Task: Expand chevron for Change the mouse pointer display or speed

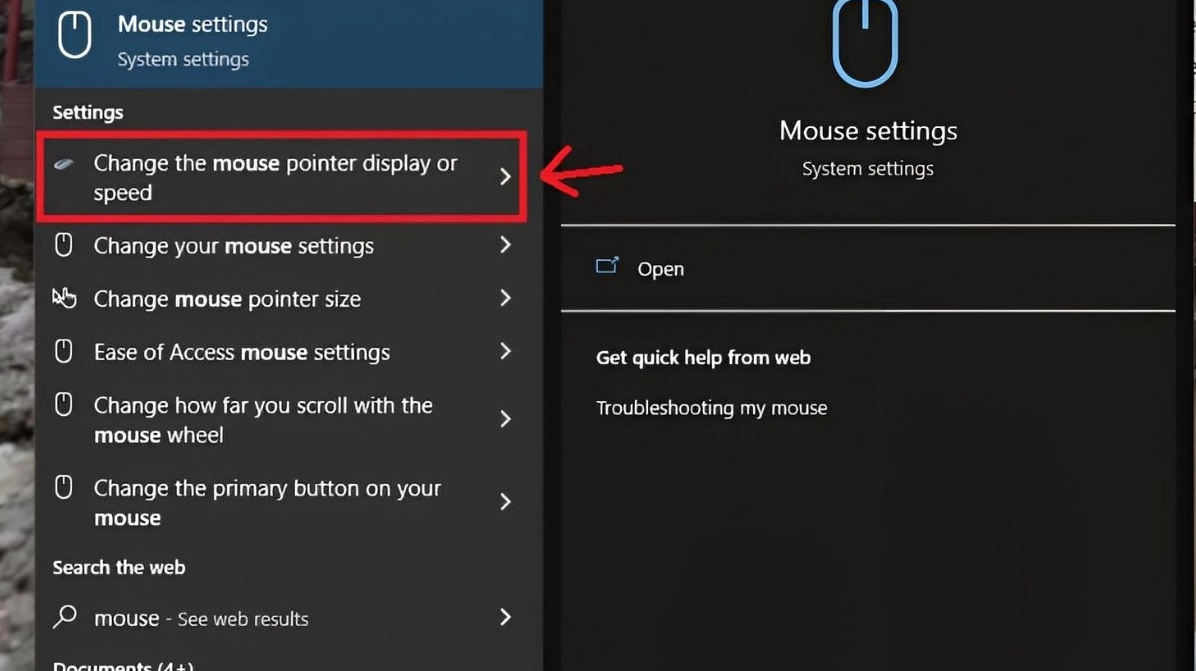Action: (505, 177)
